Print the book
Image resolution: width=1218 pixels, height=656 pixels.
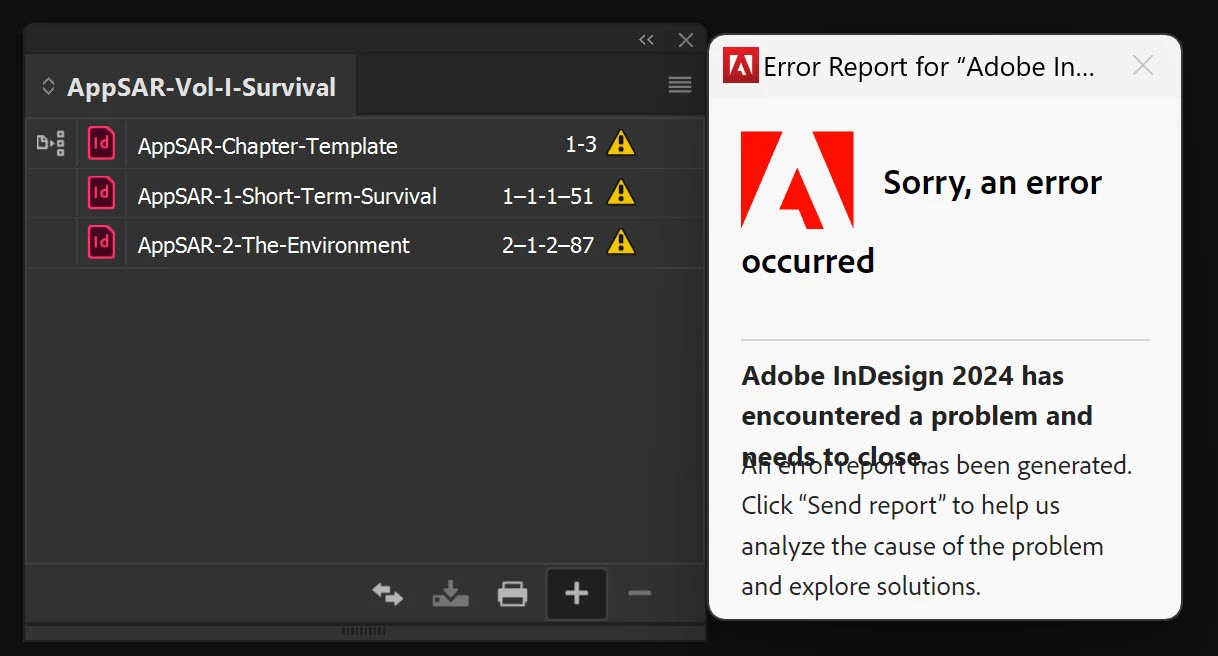point(512,595)
